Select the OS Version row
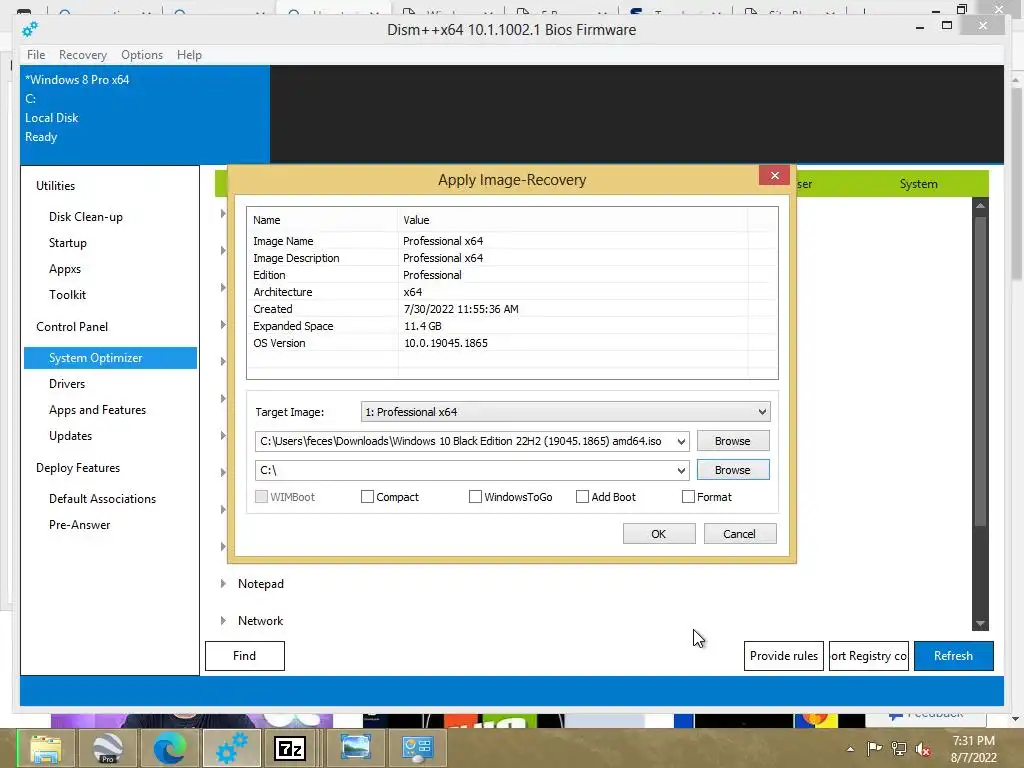The image size is (1024, 768). 512,343
